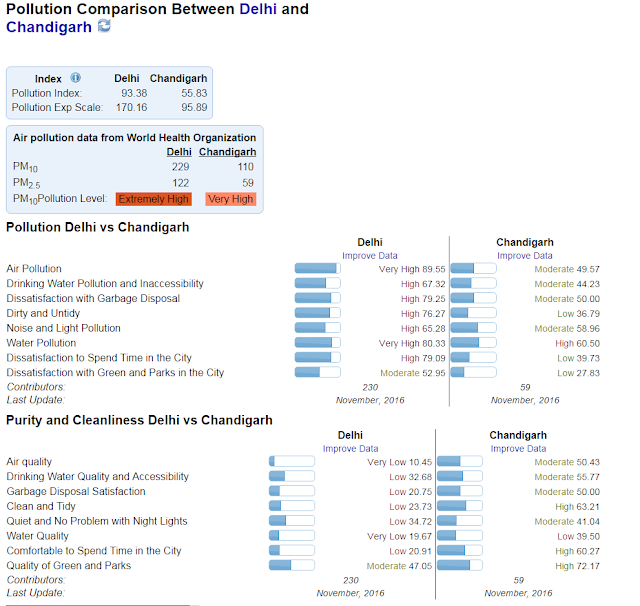Click Delhi Air Pollution progress bar
Screen dimensions: 640x606
[318, 269]
